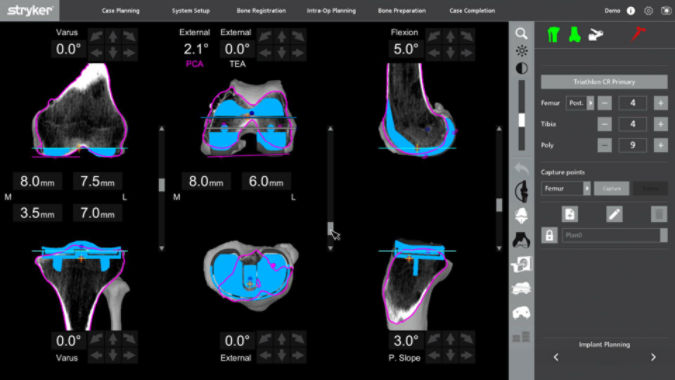This screenshot has height=380, width=675.
Task: Go to previous step with left chevron
Action: 556,357
